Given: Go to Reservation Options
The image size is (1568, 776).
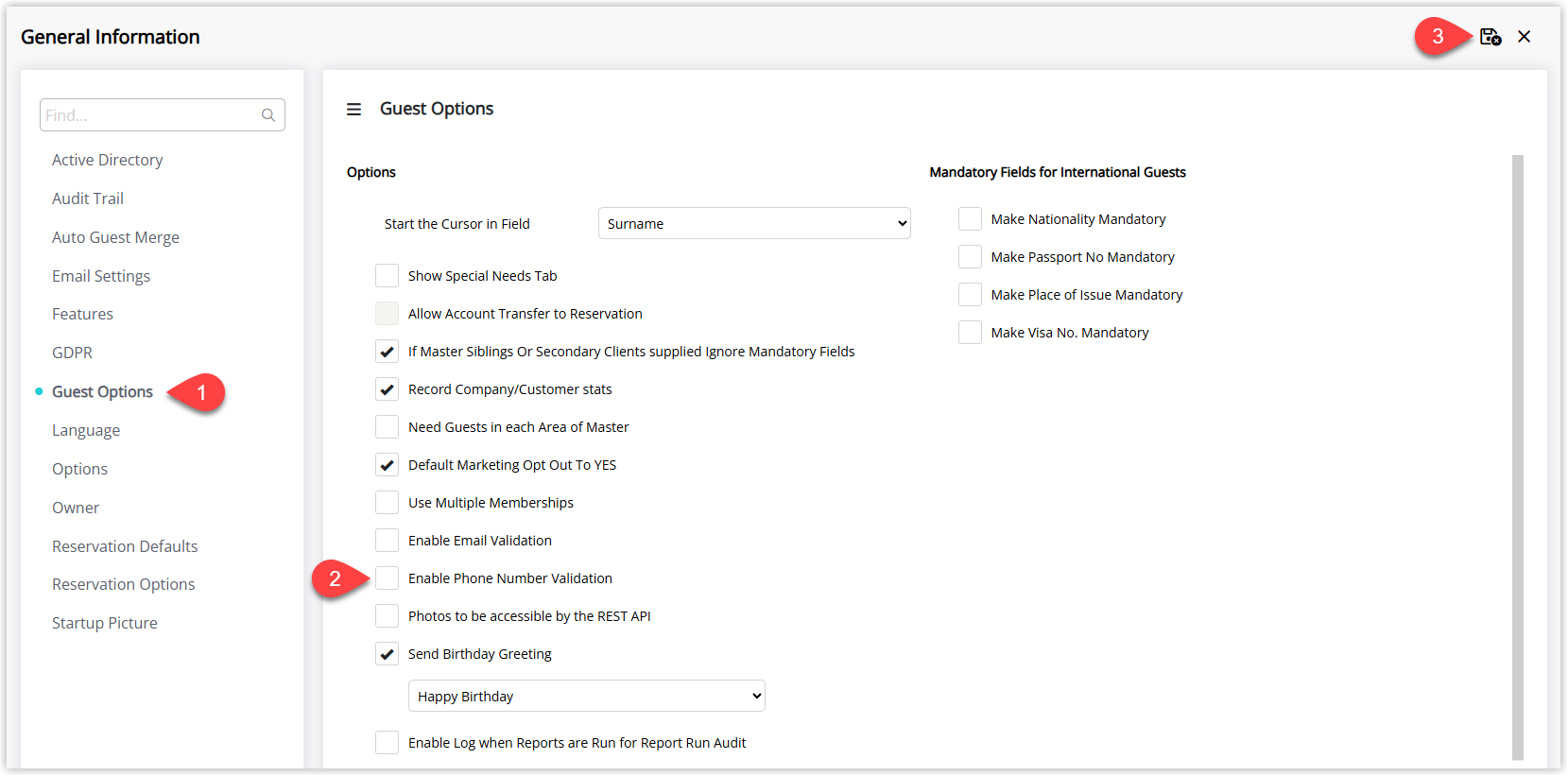Looking at the screenshot, I should click(x=124, y=584).
